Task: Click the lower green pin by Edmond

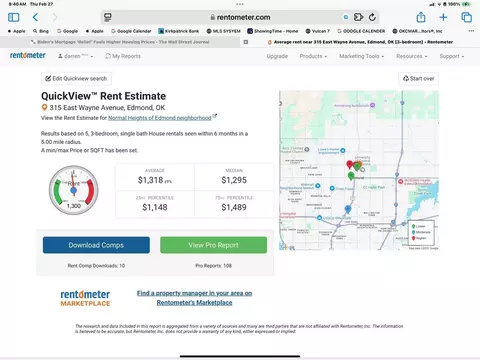Action: pyautogui.click(x=351, y=176)
